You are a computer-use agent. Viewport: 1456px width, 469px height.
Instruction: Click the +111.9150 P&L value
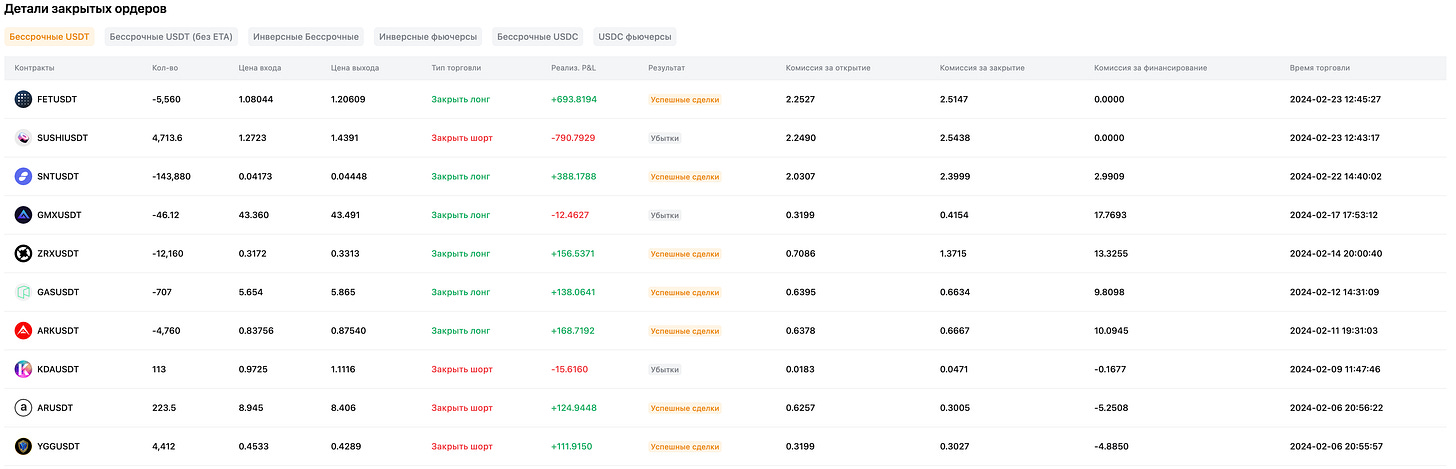[x=573, y=446]
